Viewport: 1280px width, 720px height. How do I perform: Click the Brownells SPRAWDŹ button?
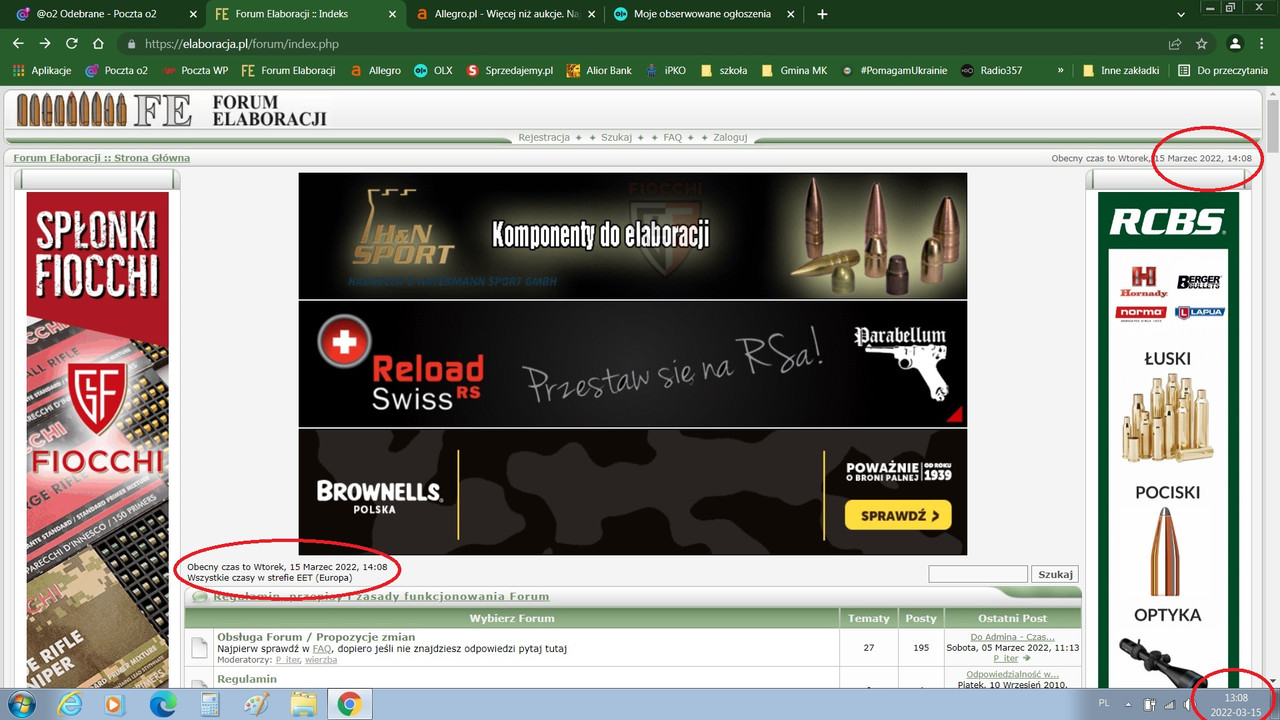898,516
